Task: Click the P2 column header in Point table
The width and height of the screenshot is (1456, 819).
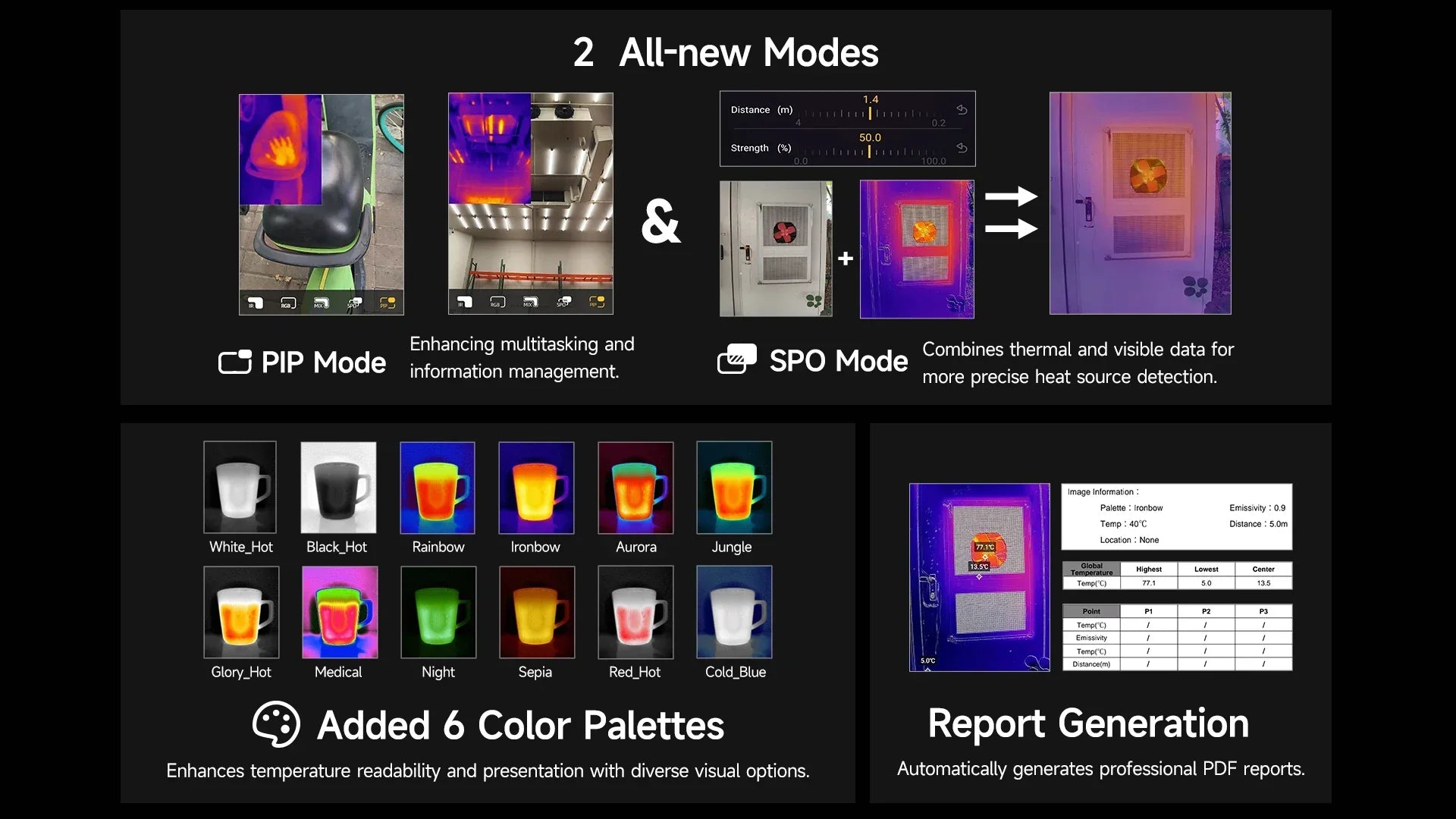Action: 1207,611
